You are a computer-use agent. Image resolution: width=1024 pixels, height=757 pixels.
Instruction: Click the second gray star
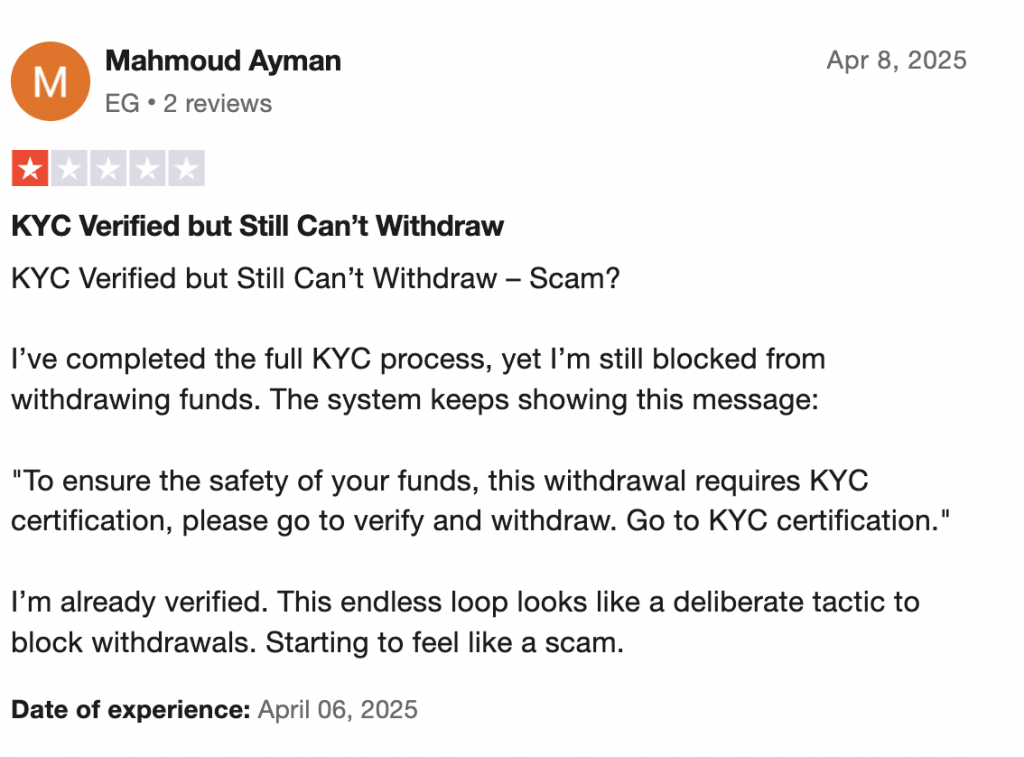[69, 169]
